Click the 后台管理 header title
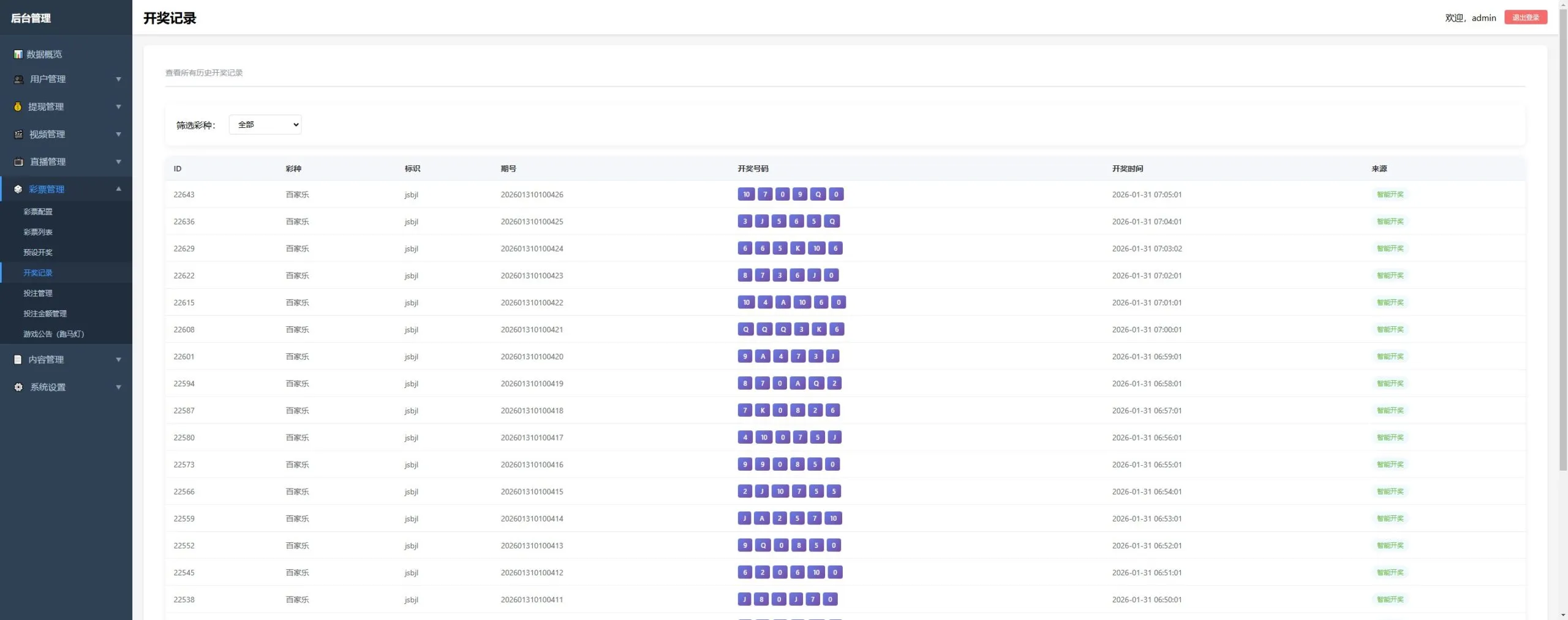 tap(31, 18)
